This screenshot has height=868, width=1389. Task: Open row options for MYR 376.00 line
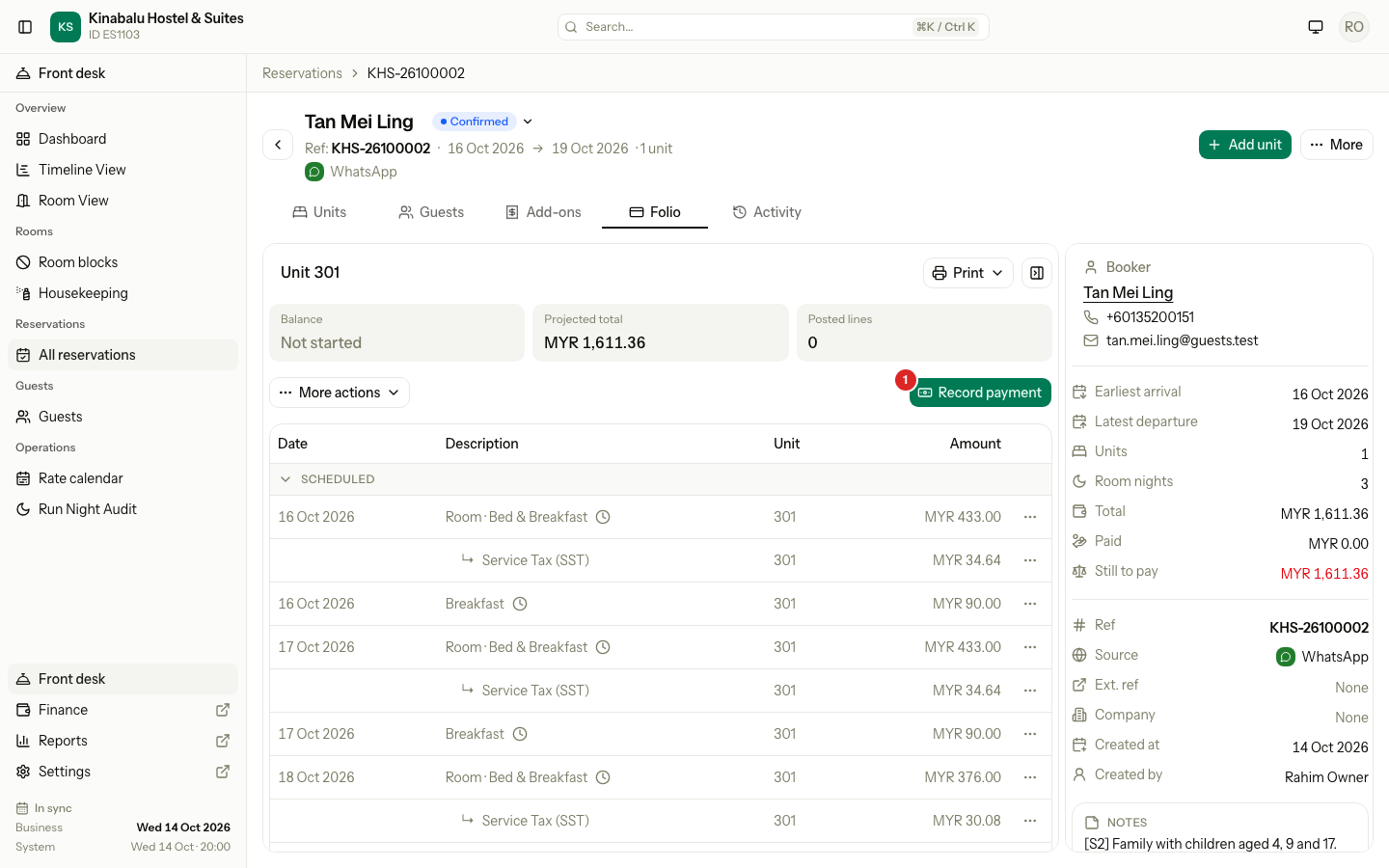(1030, 777)
